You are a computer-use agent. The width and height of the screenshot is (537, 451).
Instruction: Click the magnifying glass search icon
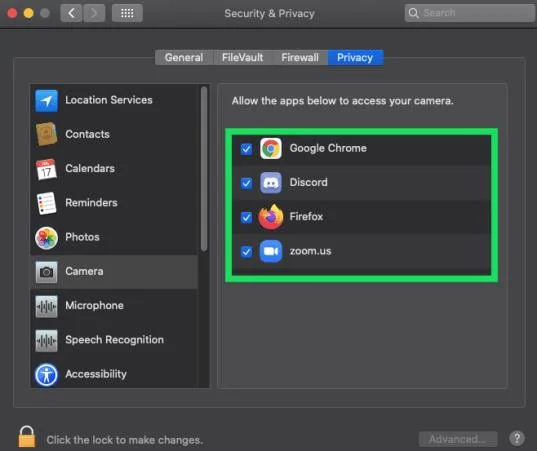click(413, 13)
